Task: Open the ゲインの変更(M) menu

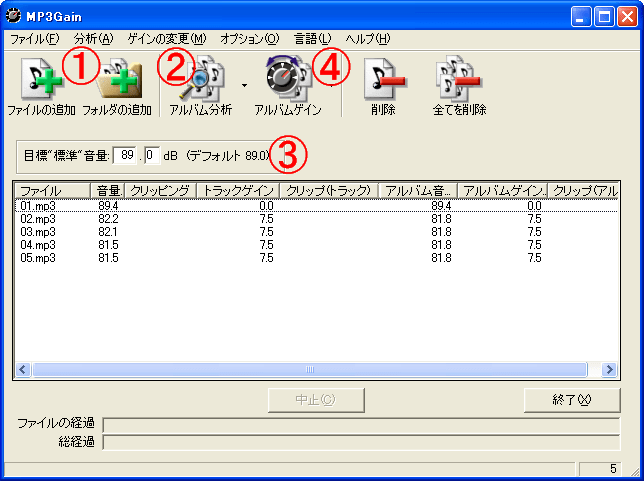Action: [166, 39]
